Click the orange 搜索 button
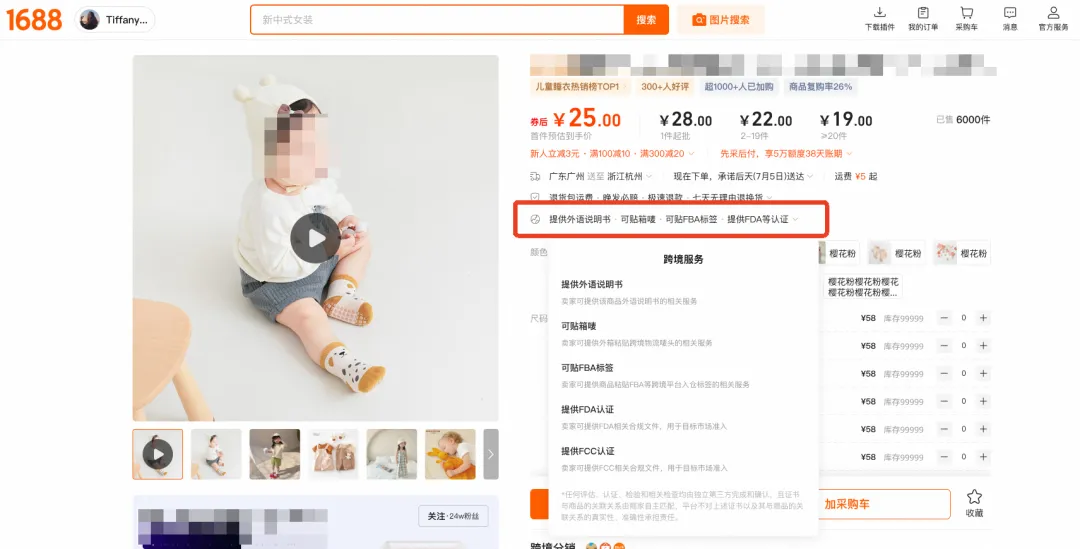Image resolution: width=1080 pixels, height=549 pixels. click(646, 20)
